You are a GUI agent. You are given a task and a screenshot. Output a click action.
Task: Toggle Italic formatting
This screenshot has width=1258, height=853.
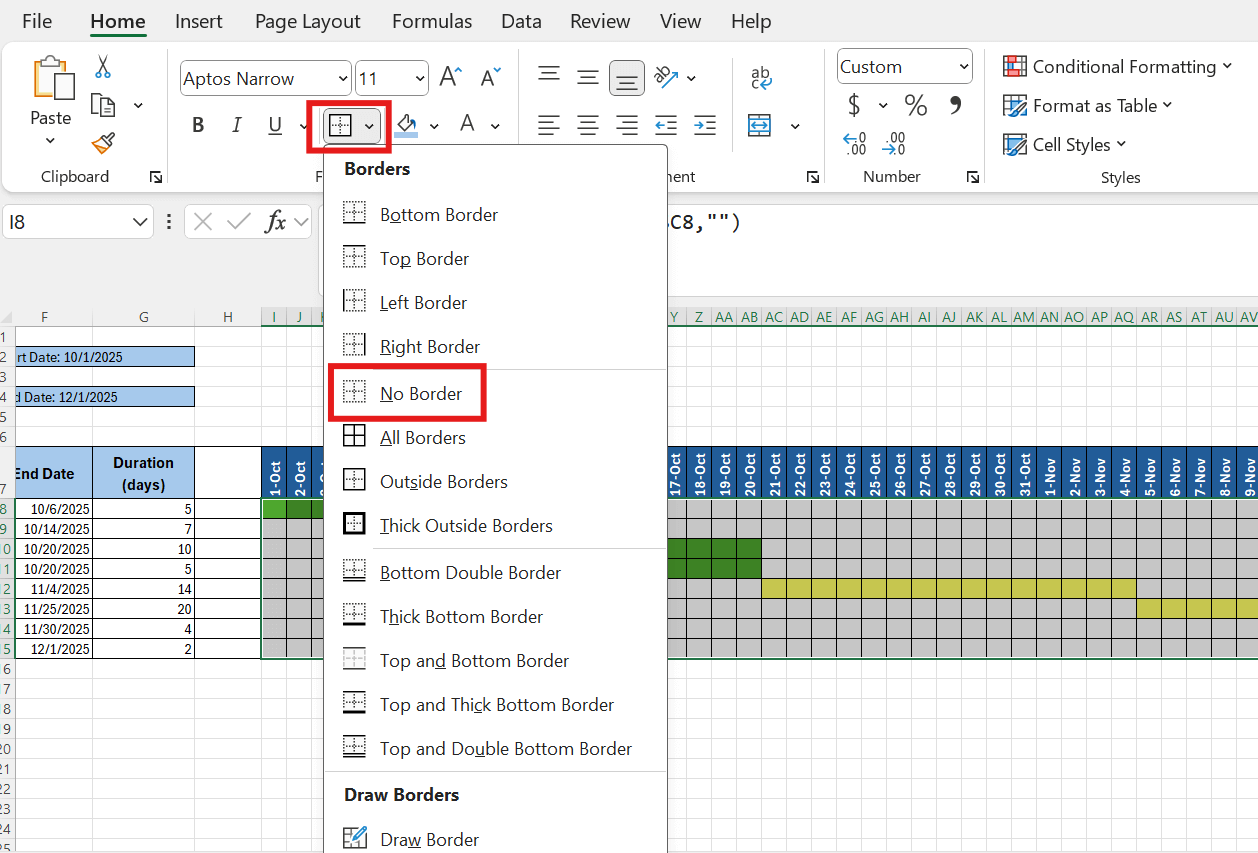237,125
